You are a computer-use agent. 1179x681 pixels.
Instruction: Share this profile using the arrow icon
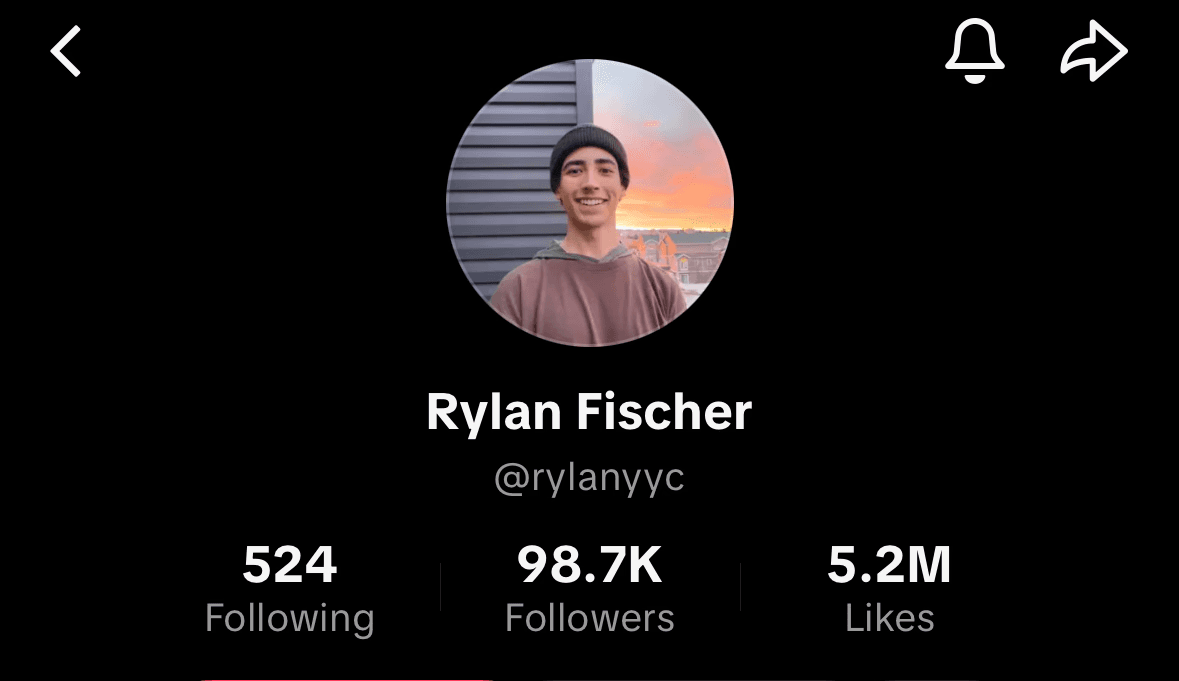click(1094, 51)
